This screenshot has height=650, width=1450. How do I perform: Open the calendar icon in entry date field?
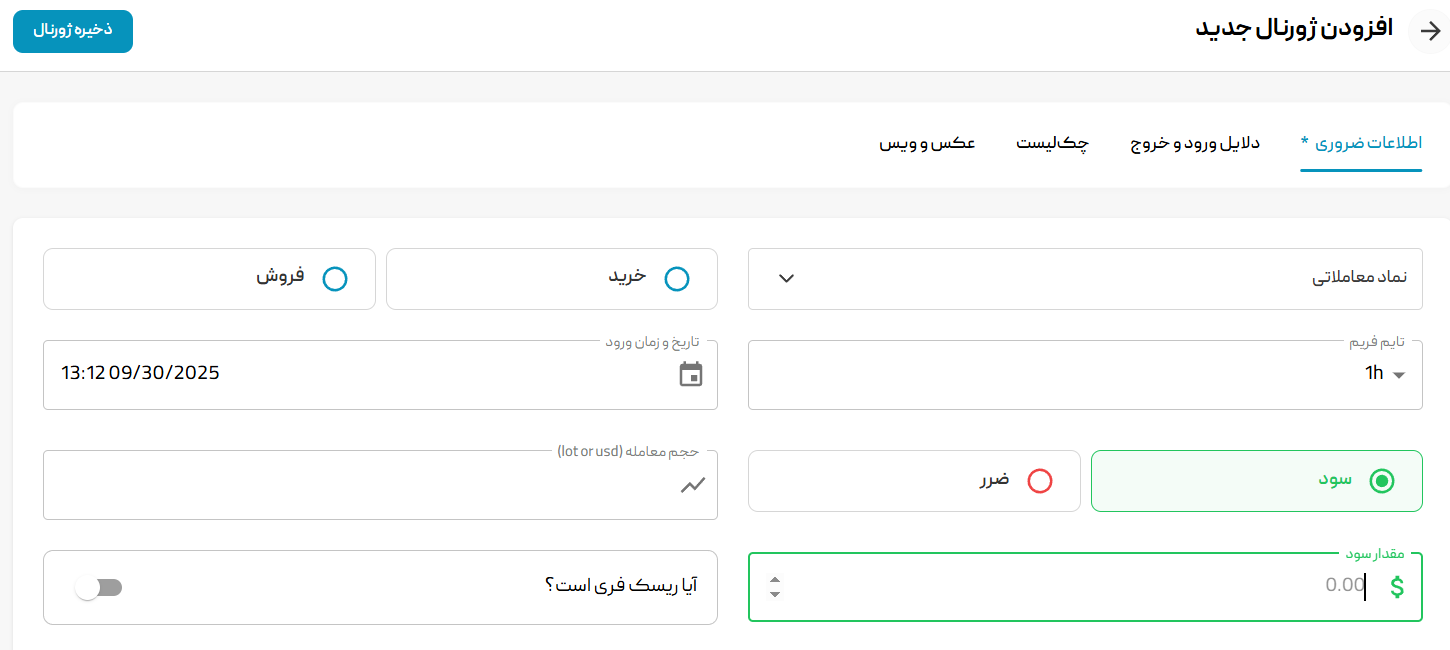(692, 375)
